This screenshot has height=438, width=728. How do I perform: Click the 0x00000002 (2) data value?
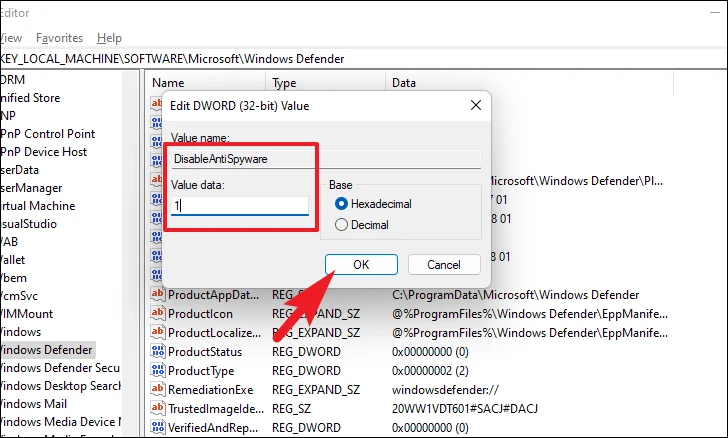point(430,371)
